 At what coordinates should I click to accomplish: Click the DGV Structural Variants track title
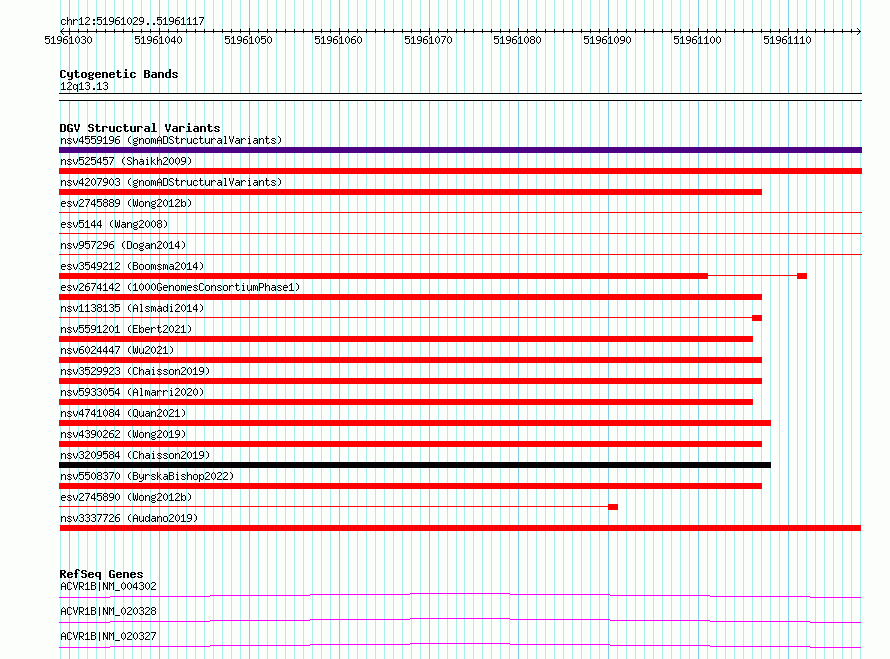[140, 128]
